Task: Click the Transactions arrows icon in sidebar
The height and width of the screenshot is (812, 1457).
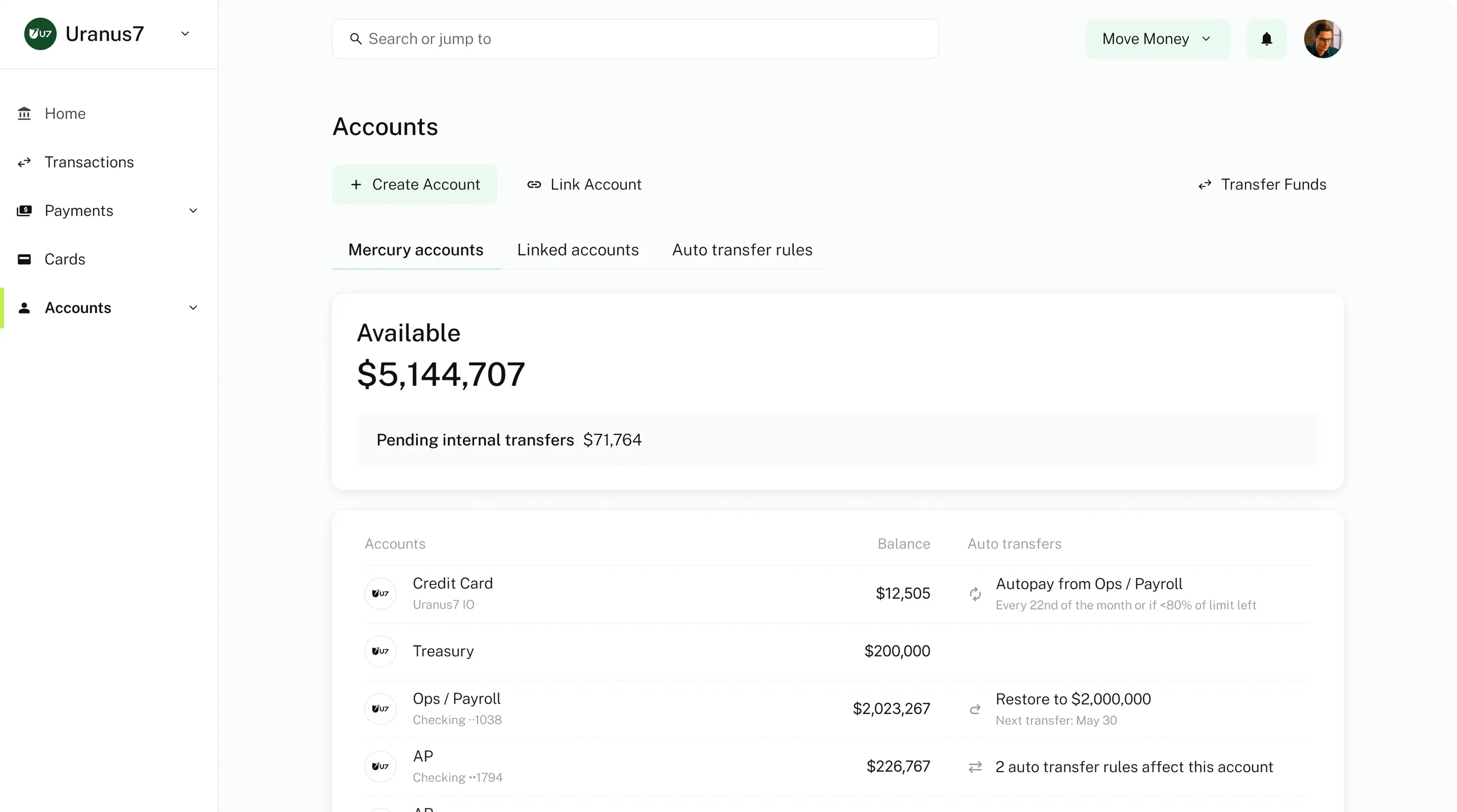Action: (24, 163)
